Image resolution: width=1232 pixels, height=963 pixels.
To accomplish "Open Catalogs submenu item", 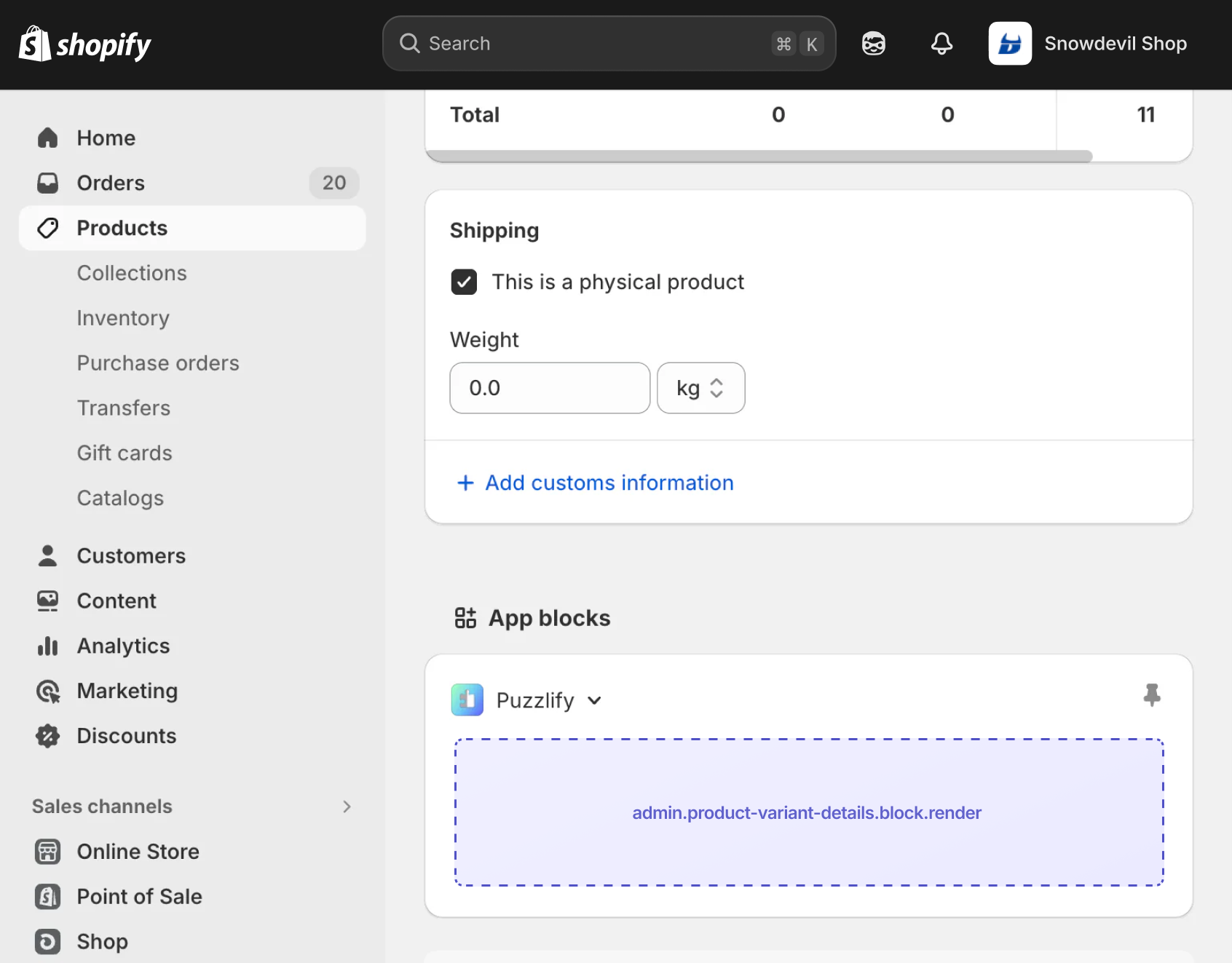I will pyautogui.click(x=120, y=499).
